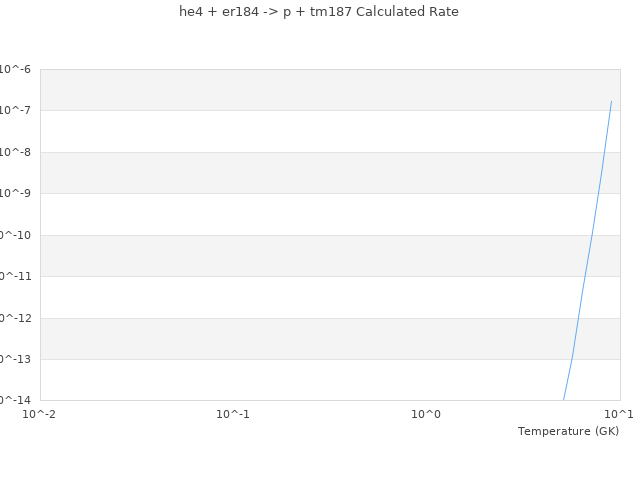Screen dimensions: 640x480
Task: Select the 10^-1 x-axis tick label
Action: click(x=233, y=414)
